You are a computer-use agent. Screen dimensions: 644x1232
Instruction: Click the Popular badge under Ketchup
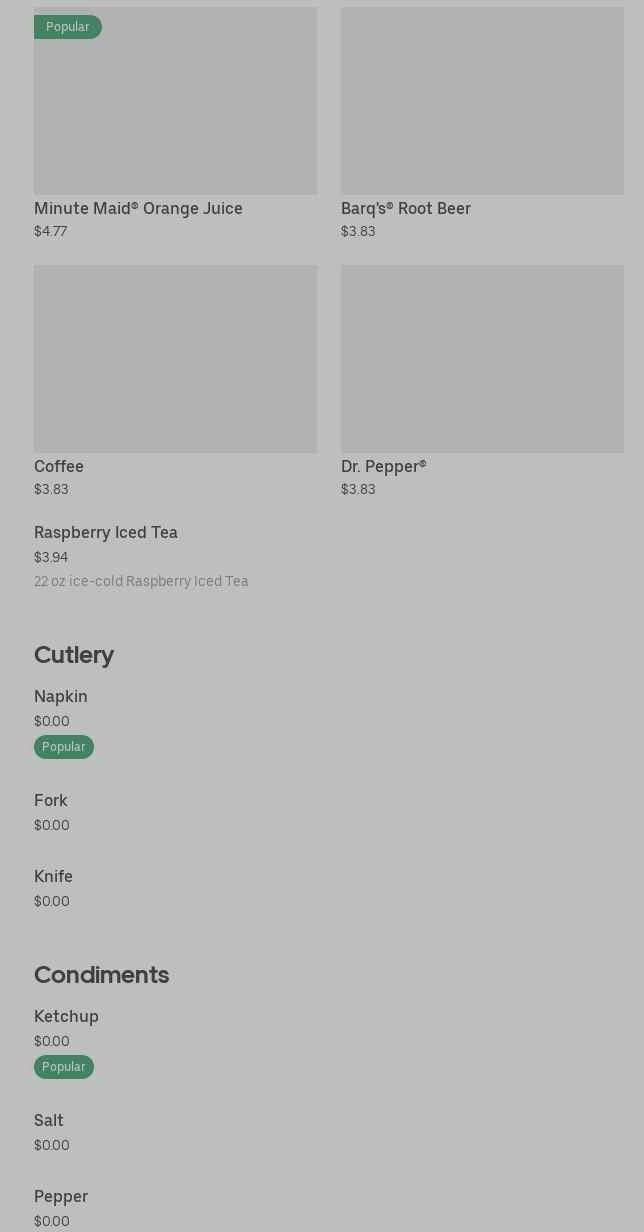coord(64,1067)
